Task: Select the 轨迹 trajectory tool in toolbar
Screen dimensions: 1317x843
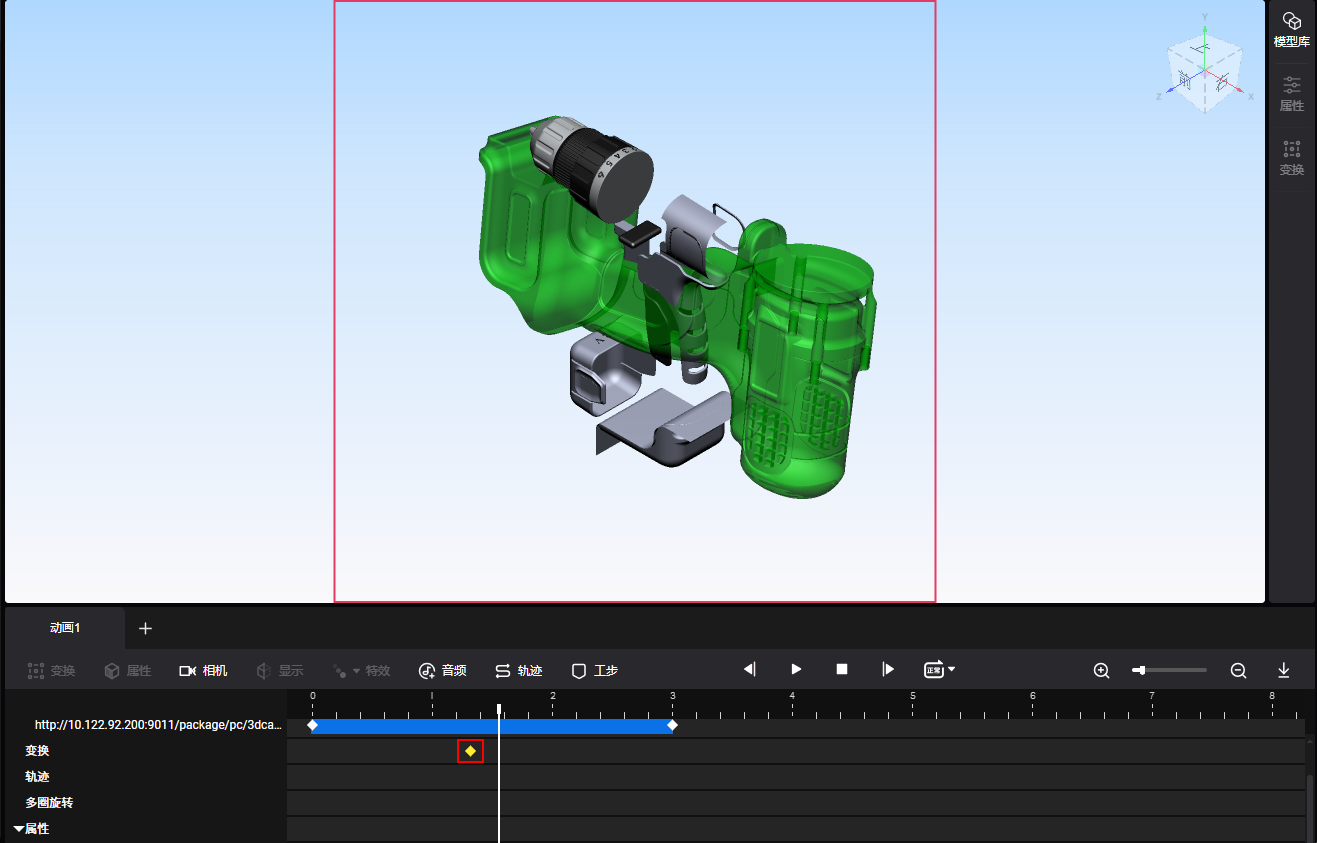Action: pyautogui.click(x=518, y=670)
